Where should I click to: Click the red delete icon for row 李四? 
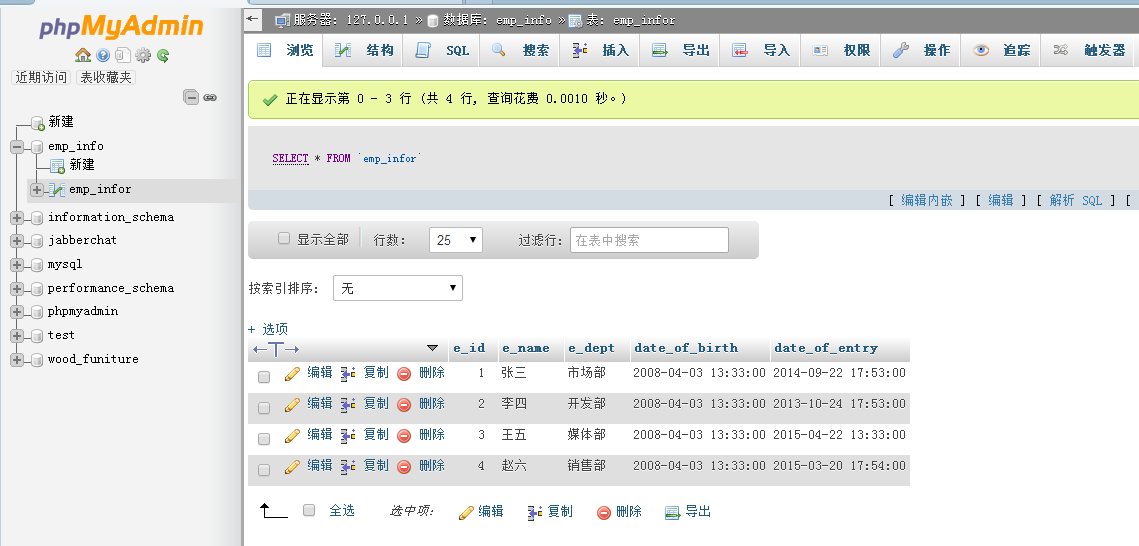click(404, 405)
